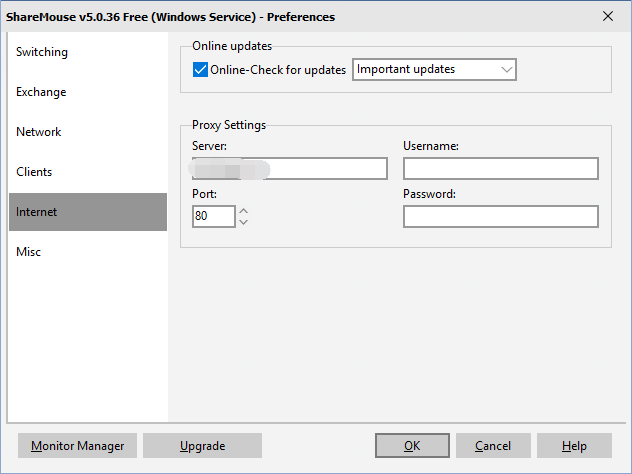Confirm settings with OK
Viewport: 632px width, 474px height.
click(x=412, y=445)
